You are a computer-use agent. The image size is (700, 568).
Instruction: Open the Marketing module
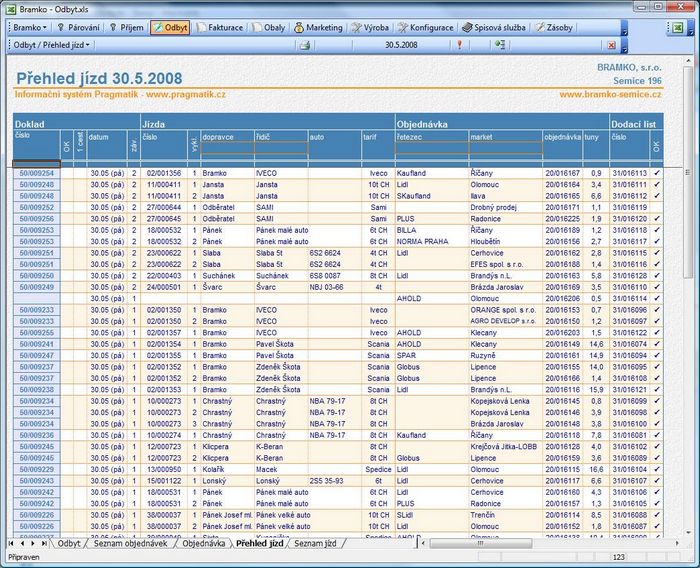(318, 28)
